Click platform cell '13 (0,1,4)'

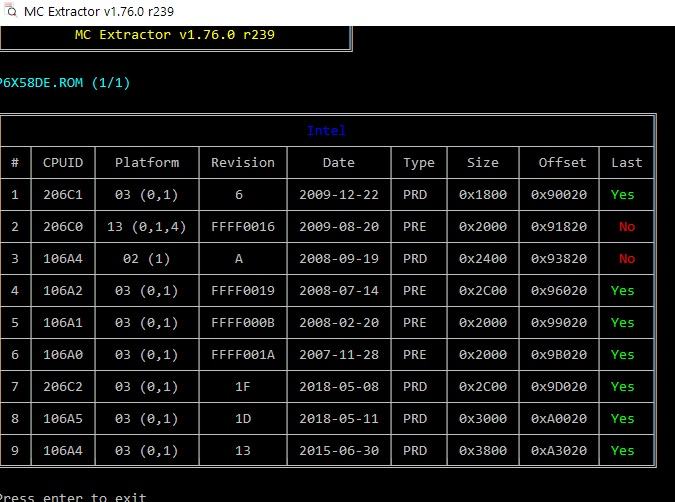pyautogui.click(x=147, y=227)
